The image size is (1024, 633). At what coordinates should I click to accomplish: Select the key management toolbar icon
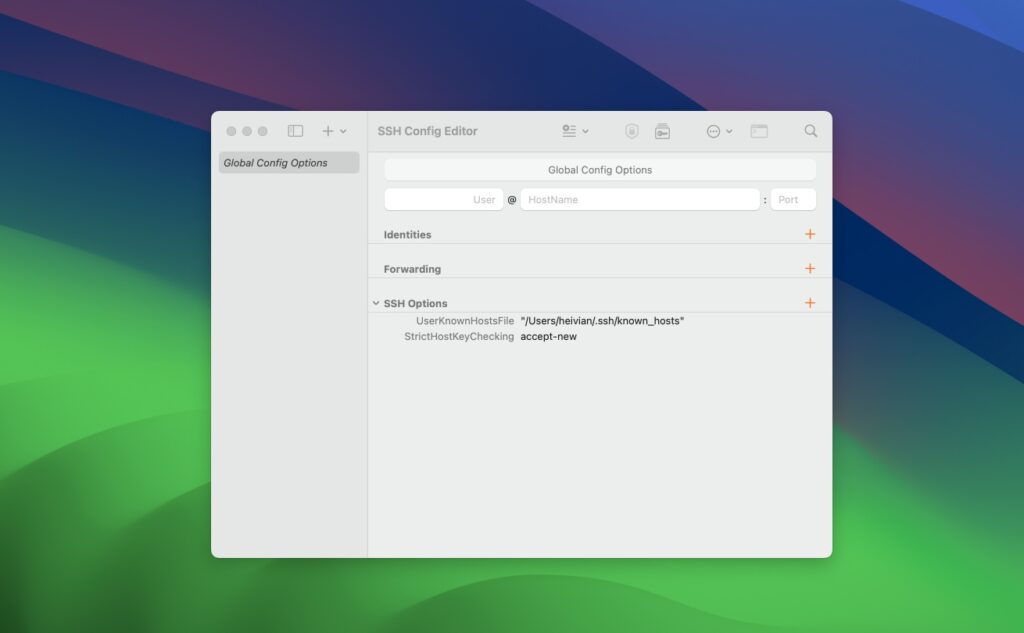point(663,131)
